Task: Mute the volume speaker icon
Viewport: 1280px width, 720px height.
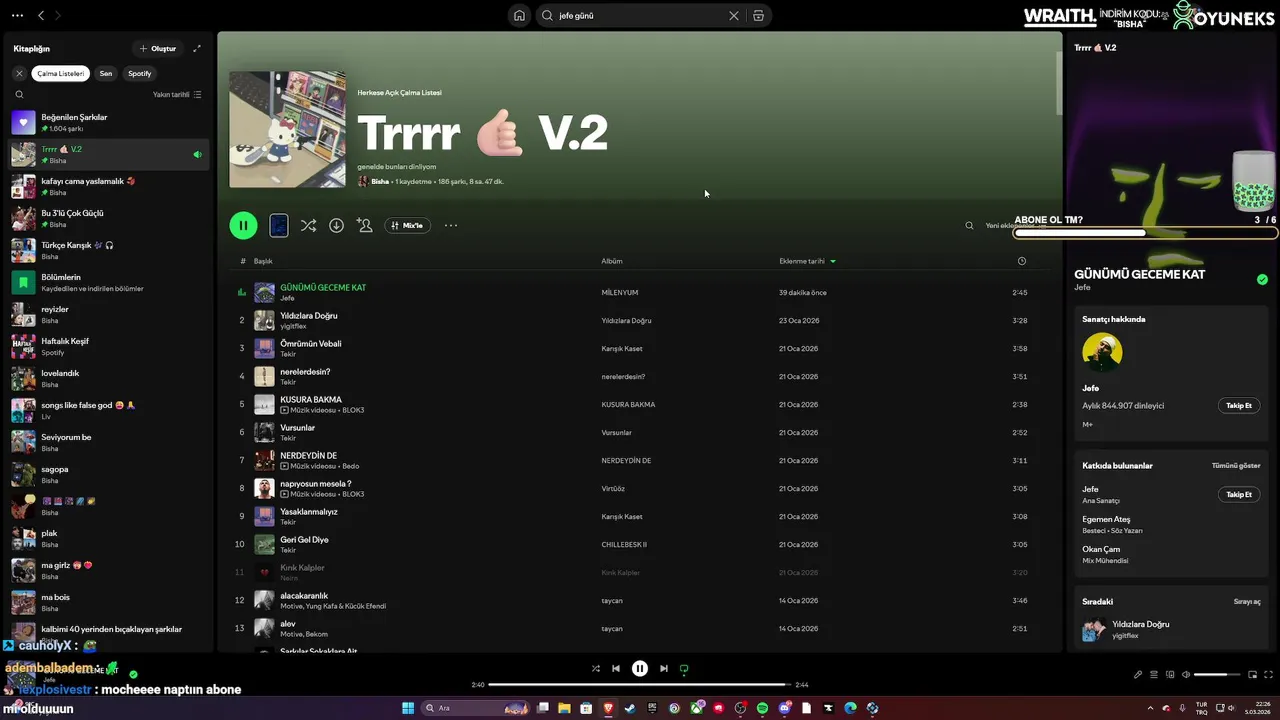Action: 1186,675
